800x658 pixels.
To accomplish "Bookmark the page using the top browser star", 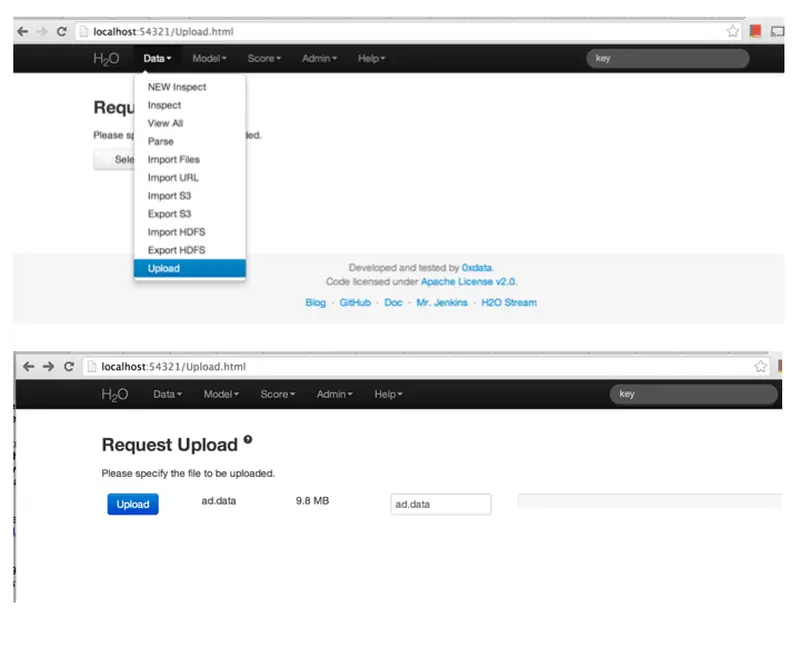I will pos(733,32).
